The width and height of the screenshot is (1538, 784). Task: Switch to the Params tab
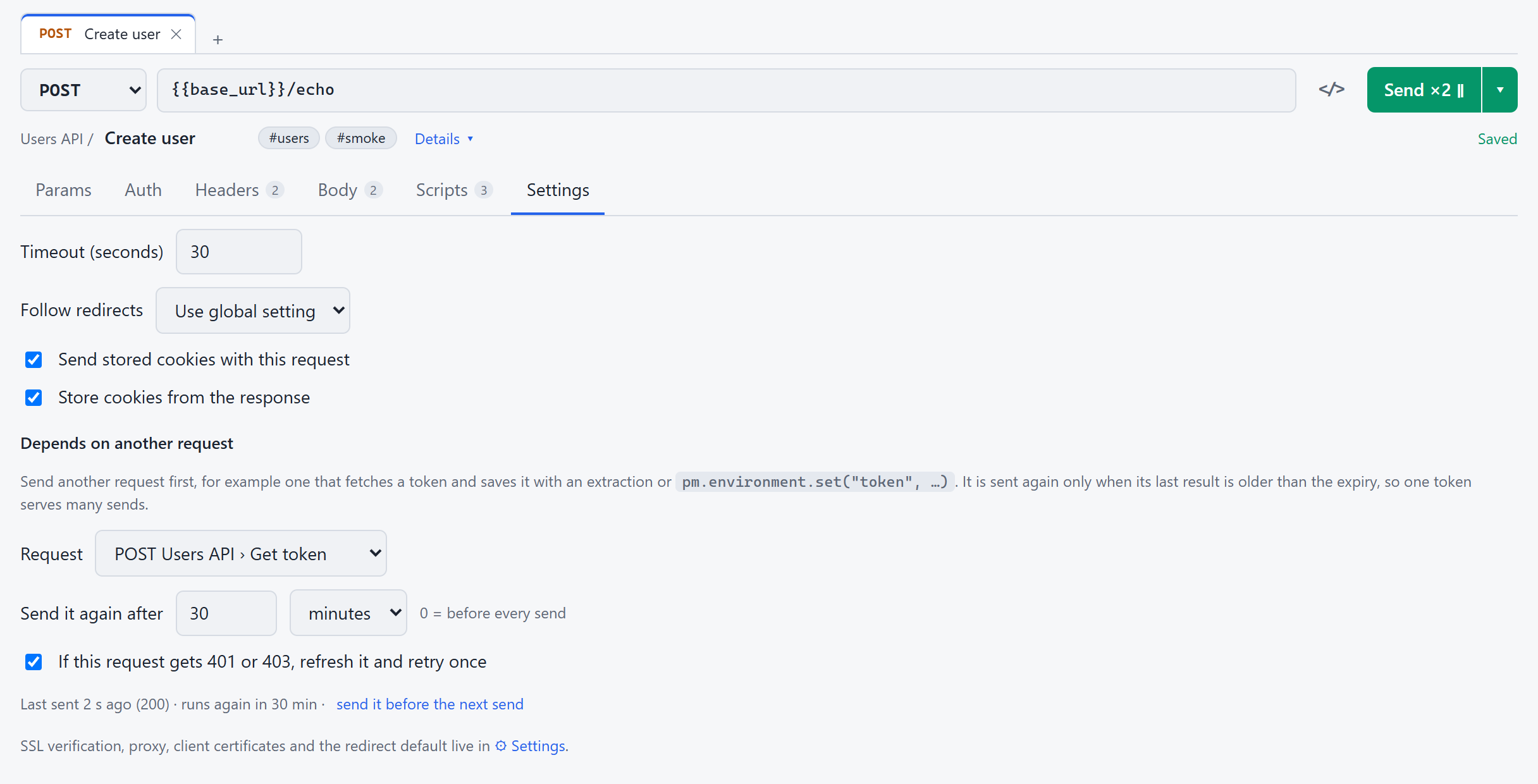coord(63,190)
